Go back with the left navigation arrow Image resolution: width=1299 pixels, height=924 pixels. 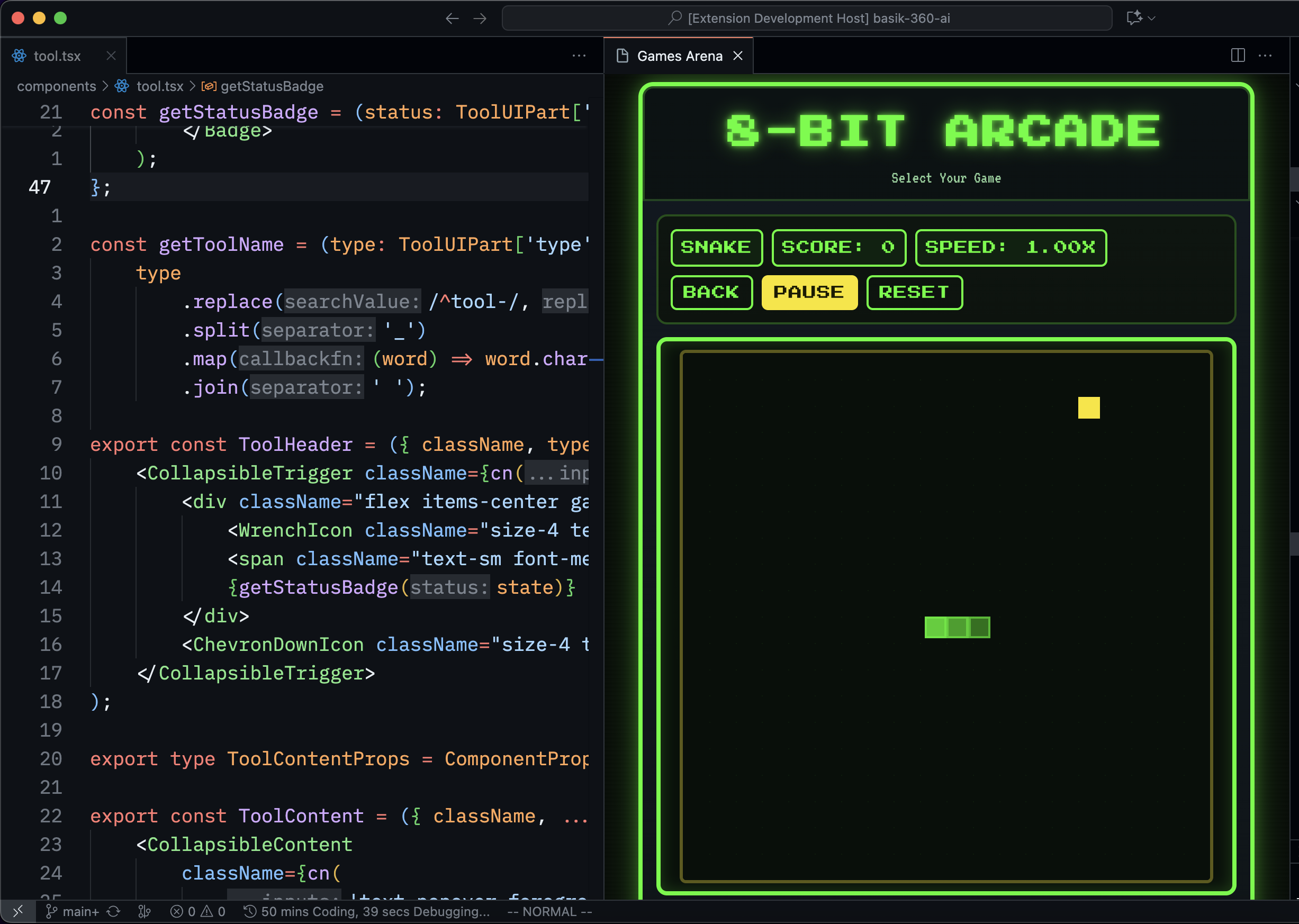pyautogui.click(x=452, y=18)
